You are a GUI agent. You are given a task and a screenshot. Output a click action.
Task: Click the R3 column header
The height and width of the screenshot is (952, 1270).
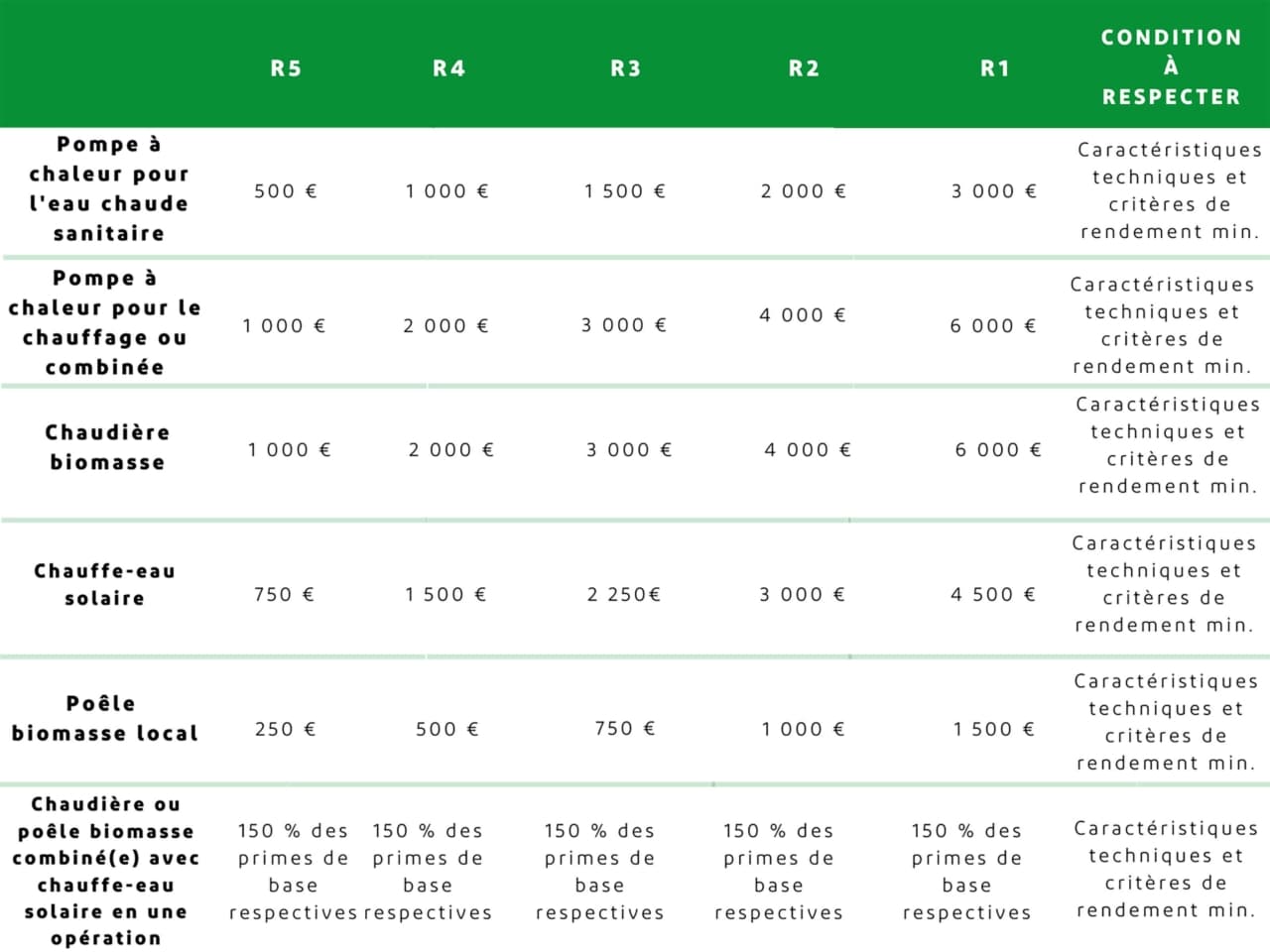coord(625,68)
